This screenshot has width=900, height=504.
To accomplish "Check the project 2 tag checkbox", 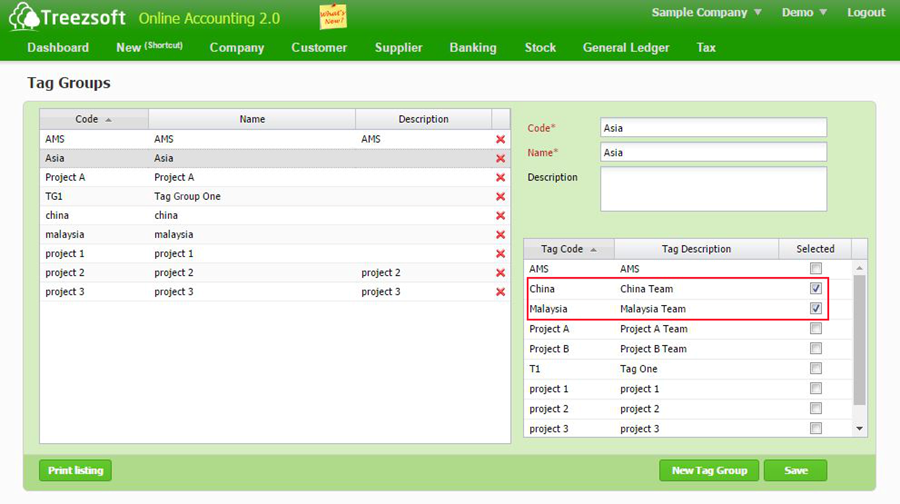I will (816, 408).
